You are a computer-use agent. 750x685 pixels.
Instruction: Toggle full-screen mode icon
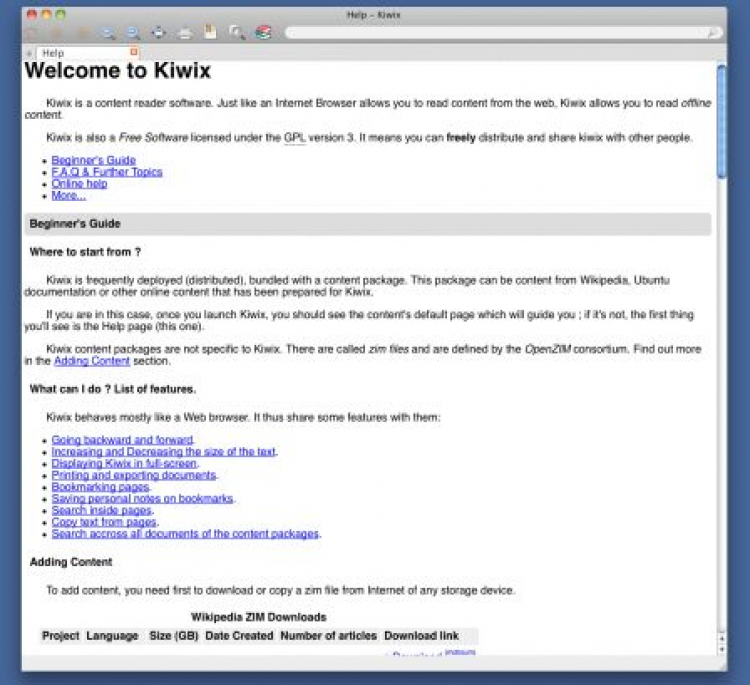(x=159, y=33)
